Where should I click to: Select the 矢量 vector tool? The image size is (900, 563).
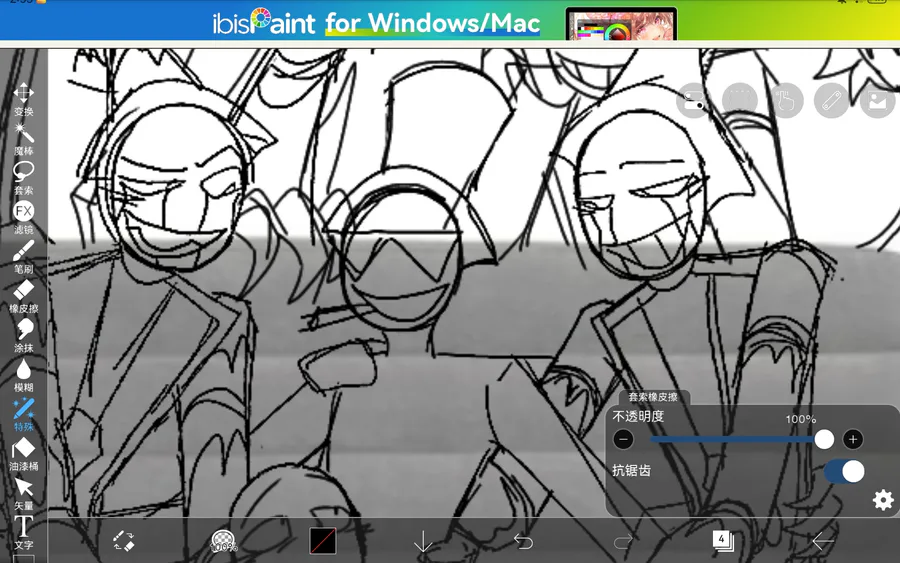pos(24,494)
